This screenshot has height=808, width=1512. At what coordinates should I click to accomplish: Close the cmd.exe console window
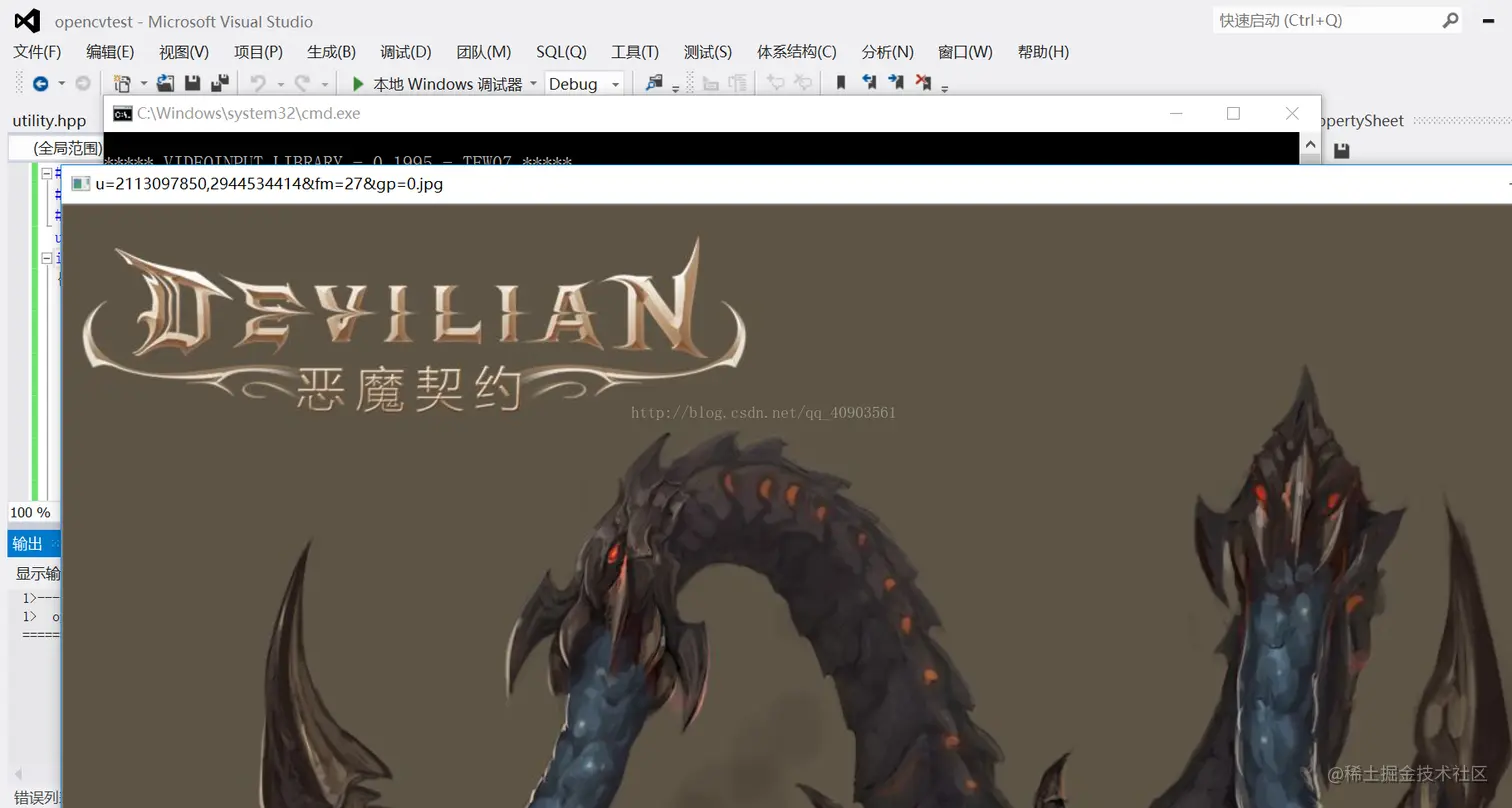tap(1292, 114)
